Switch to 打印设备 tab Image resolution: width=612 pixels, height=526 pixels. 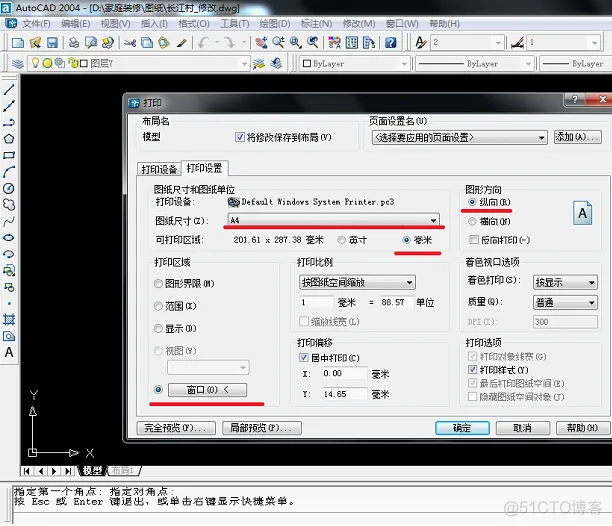click(x=159, y=169)
